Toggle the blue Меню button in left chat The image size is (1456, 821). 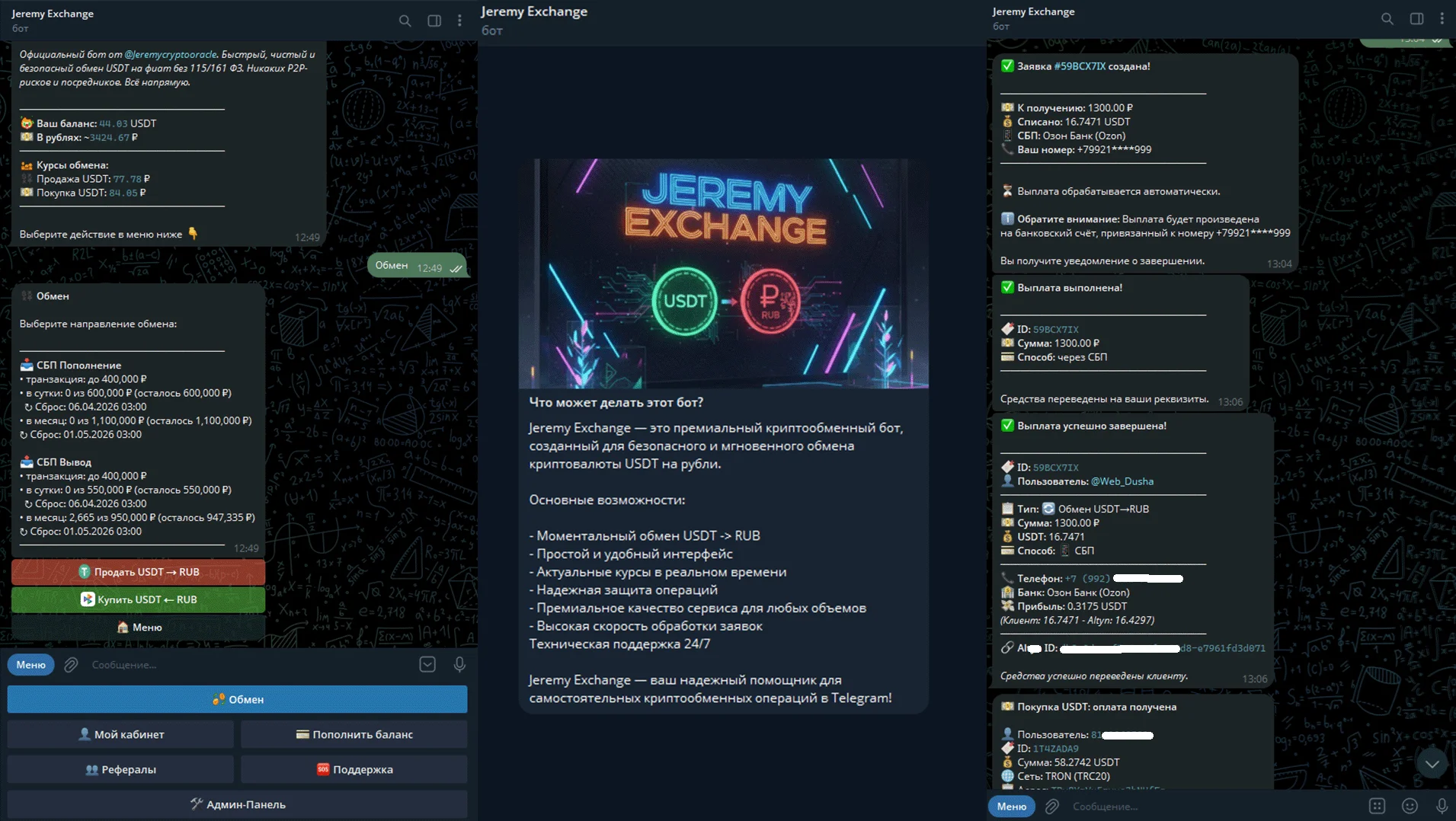pos(30,665)
